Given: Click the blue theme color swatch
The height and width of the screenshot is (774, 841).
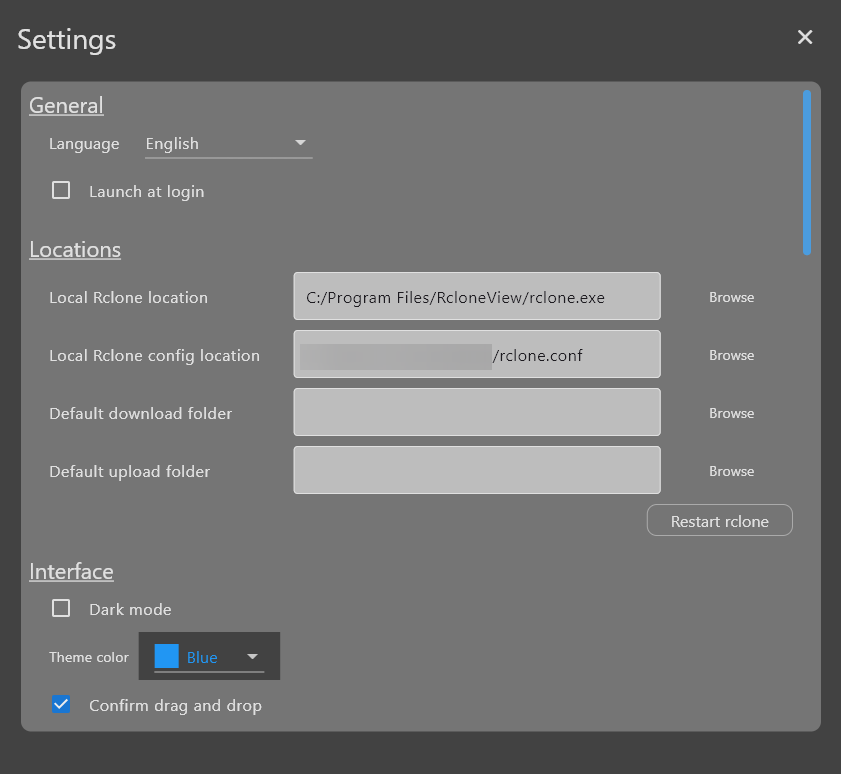Looking at the screenshot, I should click(x=166, y=657).
